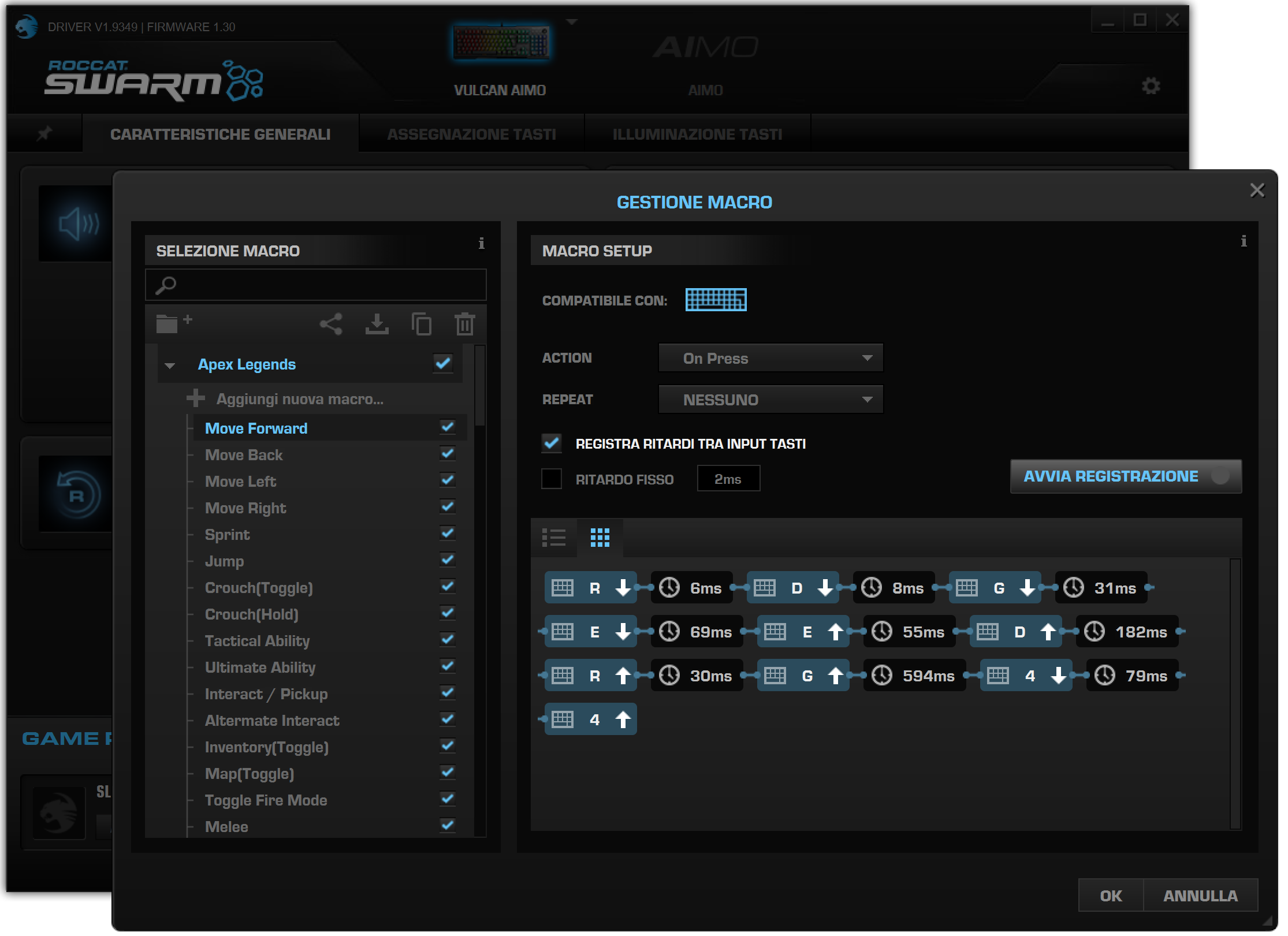This screenshot has width=1288, height=936.
Task: Select the first R key-down event
Action: click(591, 588)
